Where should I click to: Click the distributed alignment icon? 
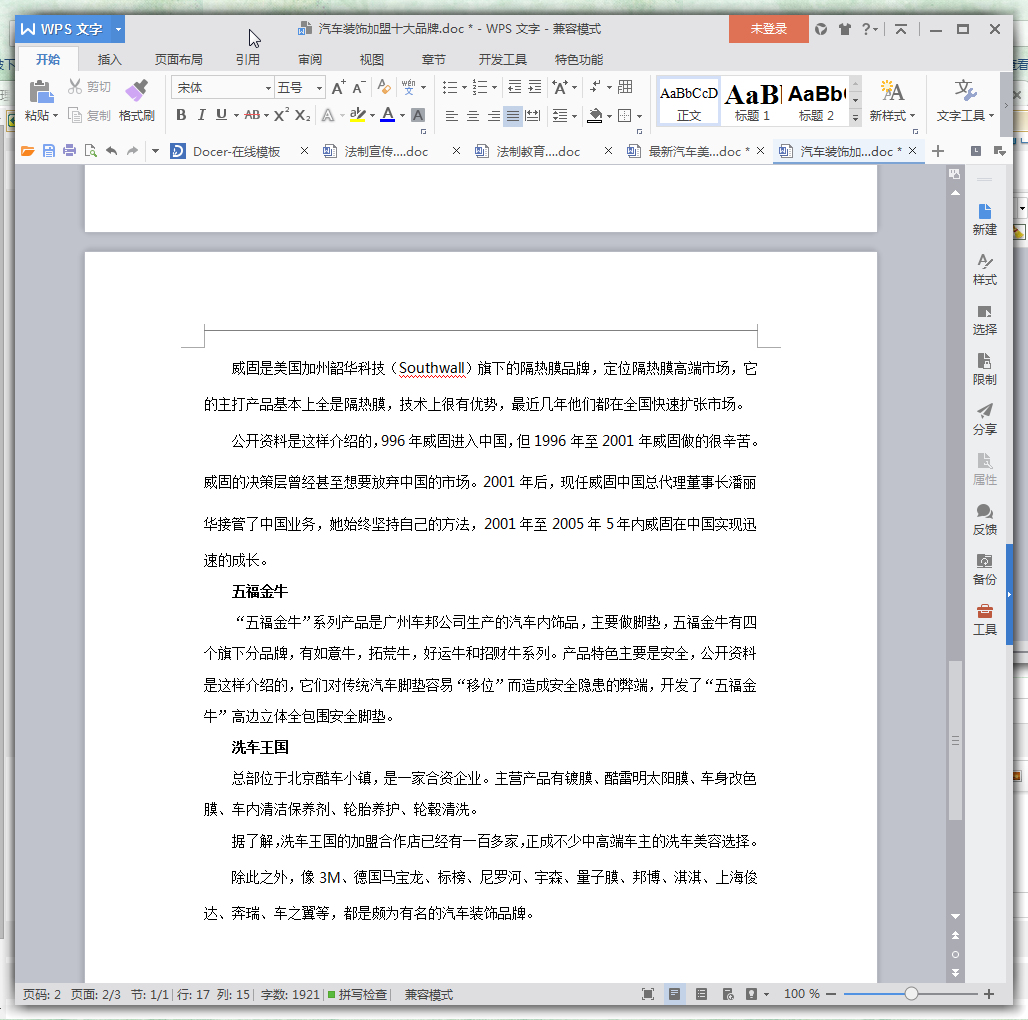coord(533,116)
